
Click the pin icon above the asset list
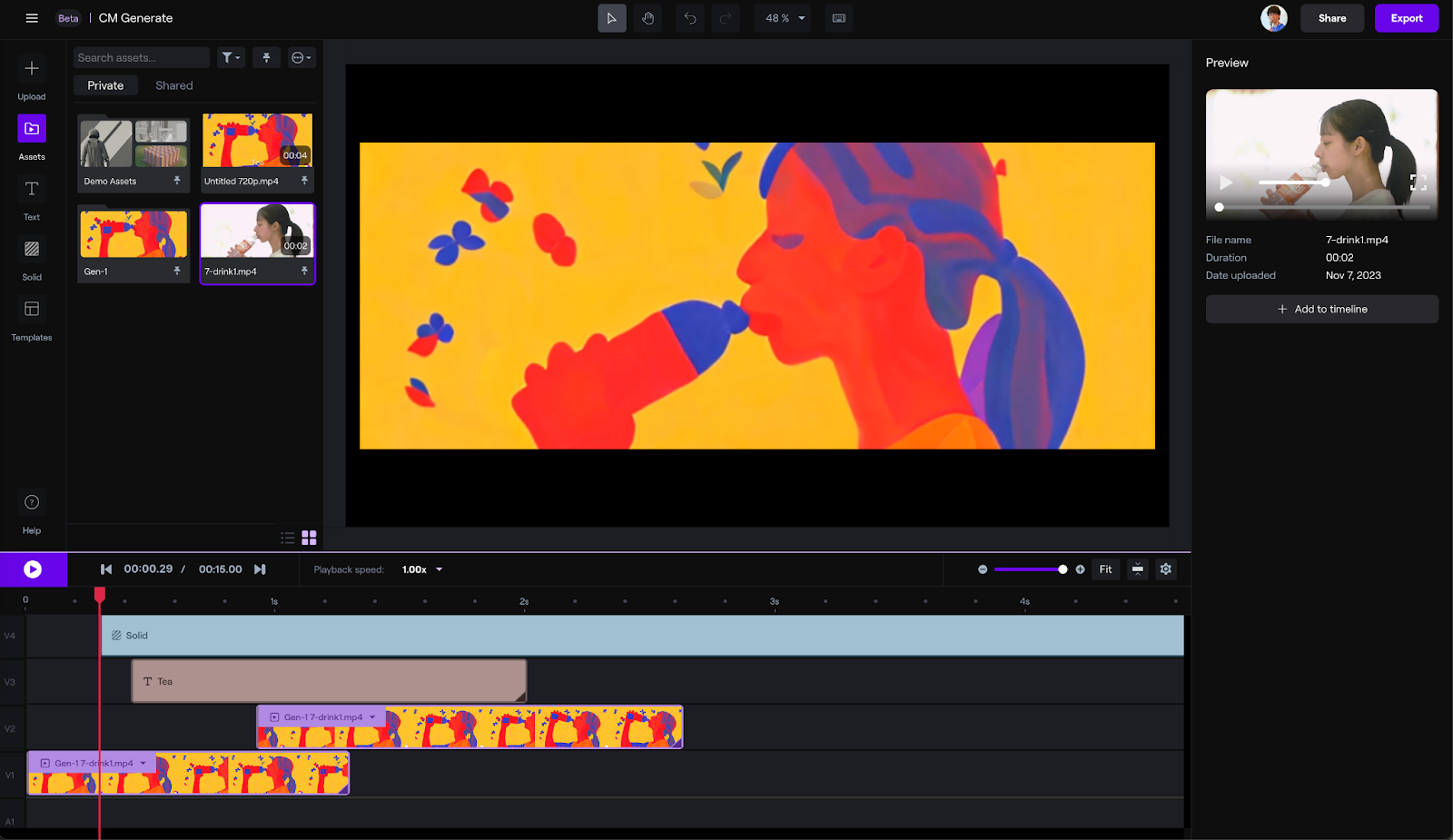(266, 56)
